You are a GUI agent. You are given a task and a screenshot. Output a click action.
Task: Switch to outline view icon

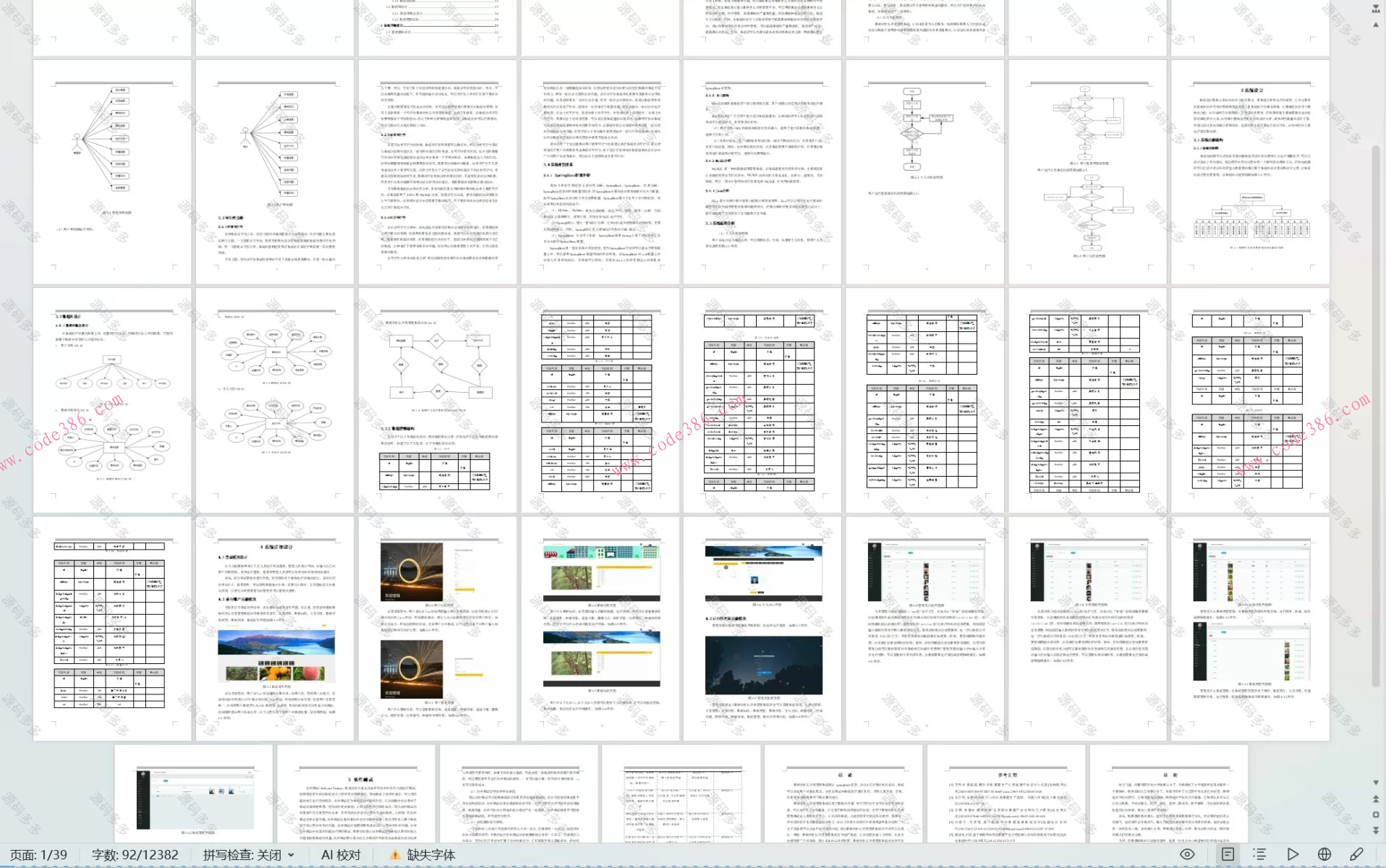pos(1259,854)
